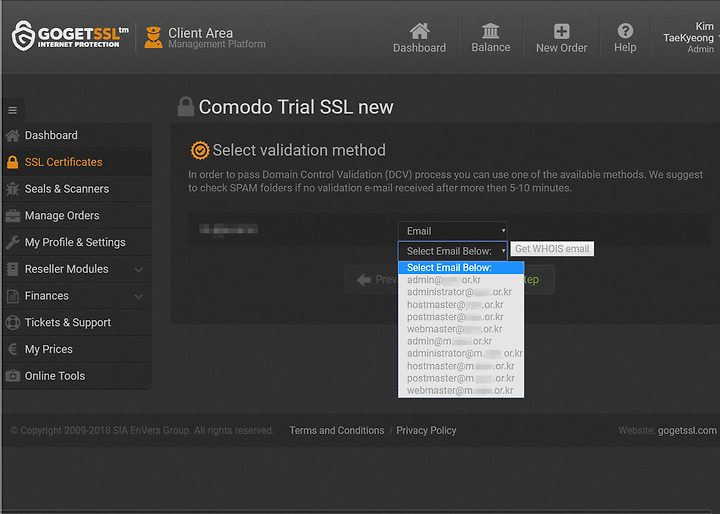This screenshot has height=514, width=720.
Task: Select the postmaster@ .or.kr email option
Action: click(461, 317)
